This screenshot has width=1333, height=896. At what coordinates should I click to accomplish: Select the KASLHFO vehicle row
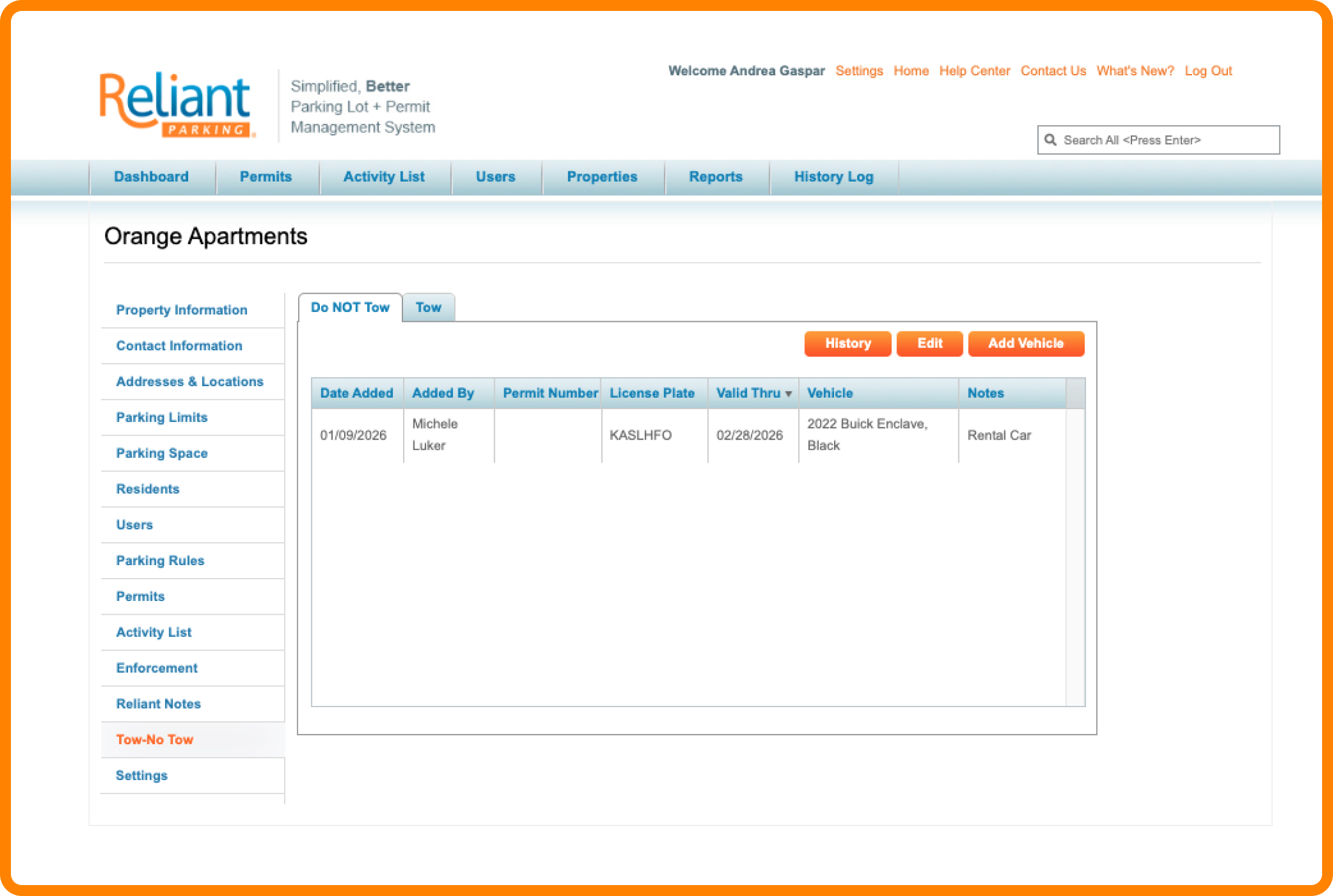tap(640, 435)
